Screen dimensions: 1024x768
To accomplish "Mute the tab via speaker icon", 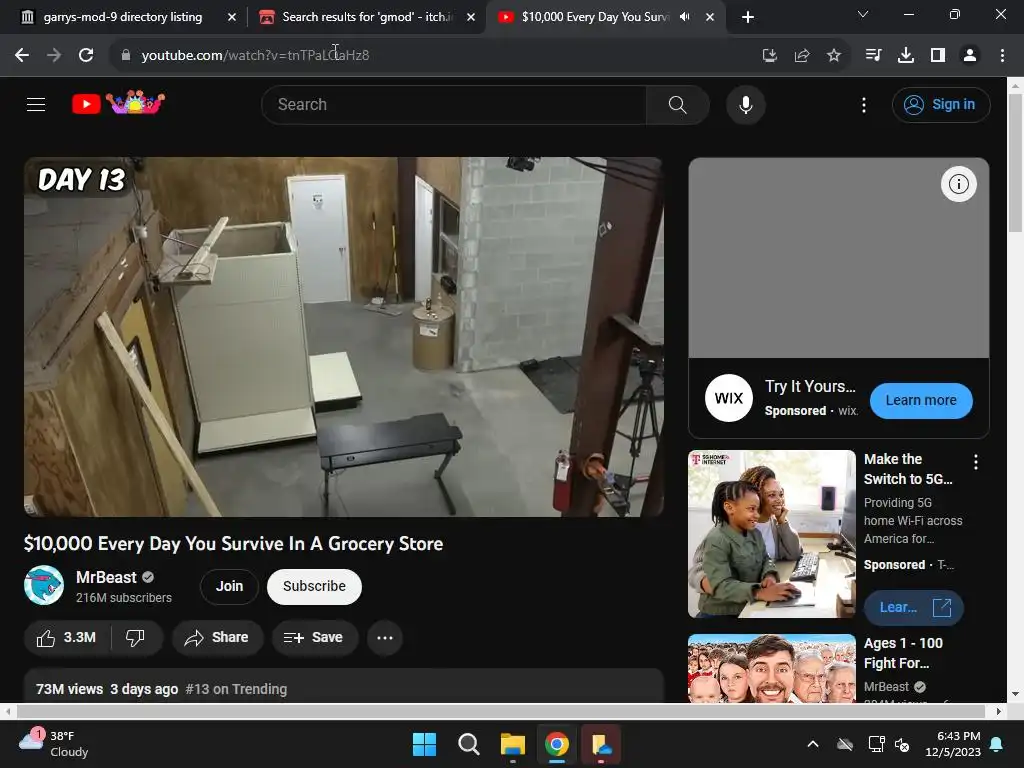I will coord(684,17).
